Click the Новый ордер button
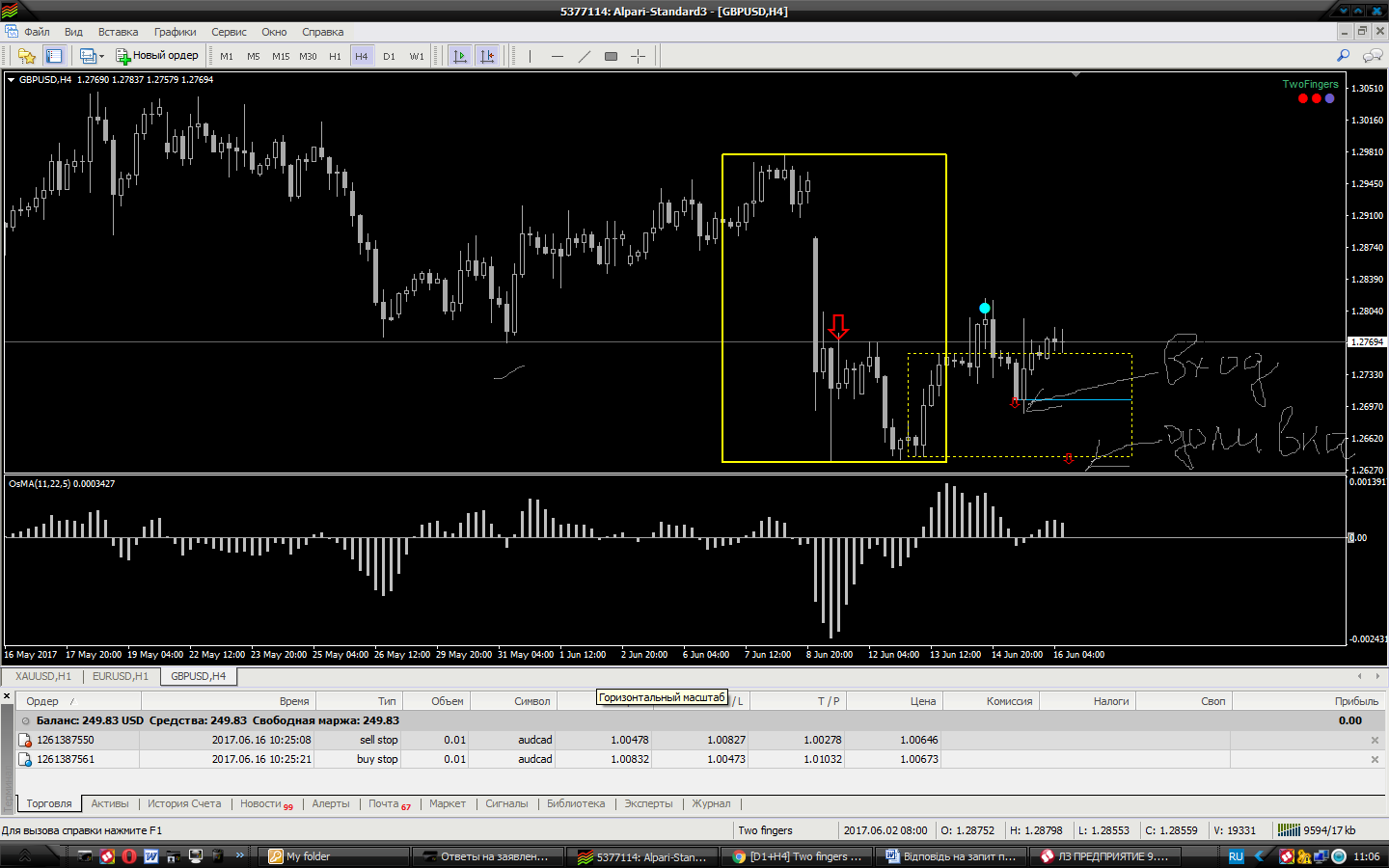This screenshot has width=1389, height=868. [x=157, y=56]
